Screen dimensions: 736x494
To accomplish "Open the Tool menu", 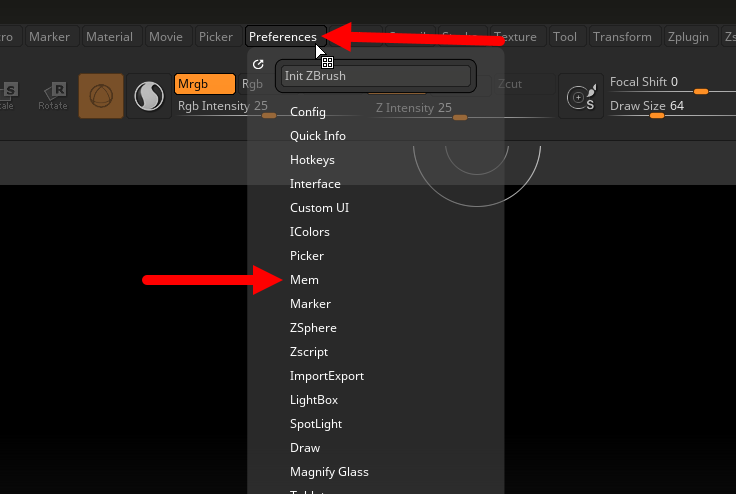I will coord(565,37).
